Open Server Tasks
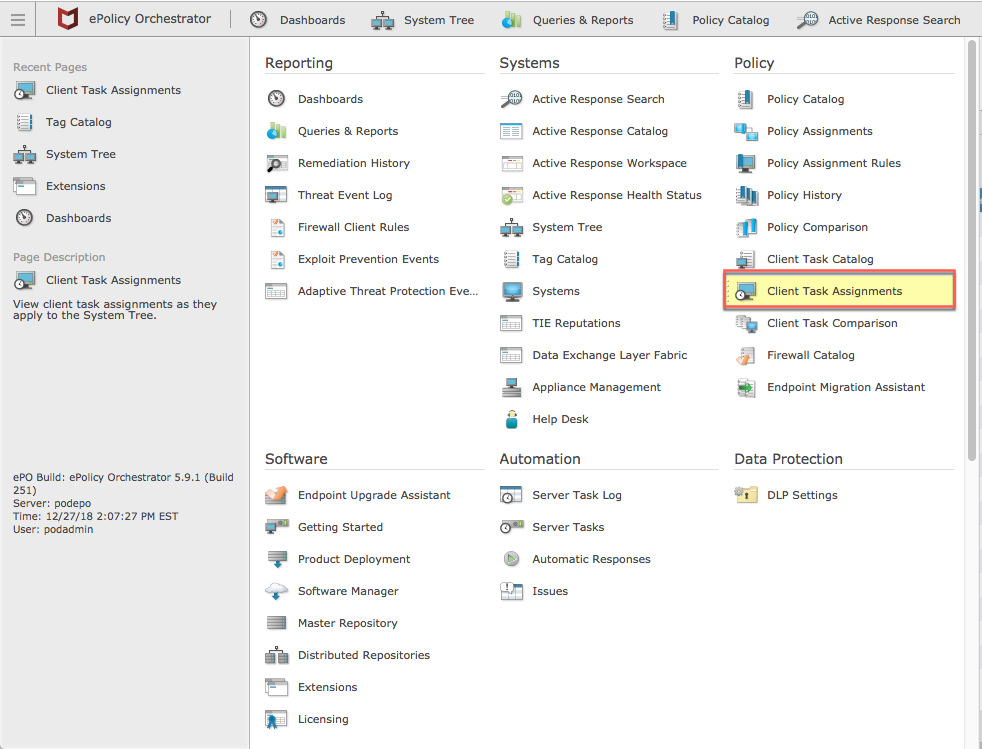The image size is (982, 749). tap(568, 527)
